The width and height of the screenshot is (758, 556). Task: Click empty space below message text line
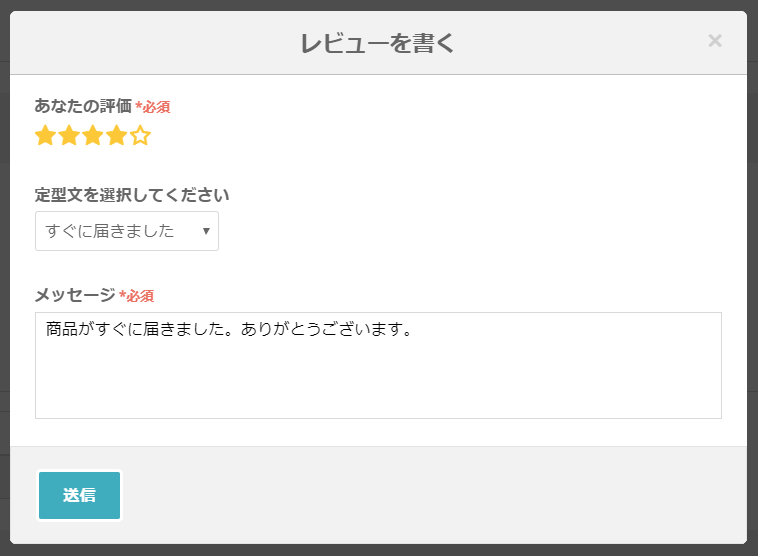coord(378,385)
